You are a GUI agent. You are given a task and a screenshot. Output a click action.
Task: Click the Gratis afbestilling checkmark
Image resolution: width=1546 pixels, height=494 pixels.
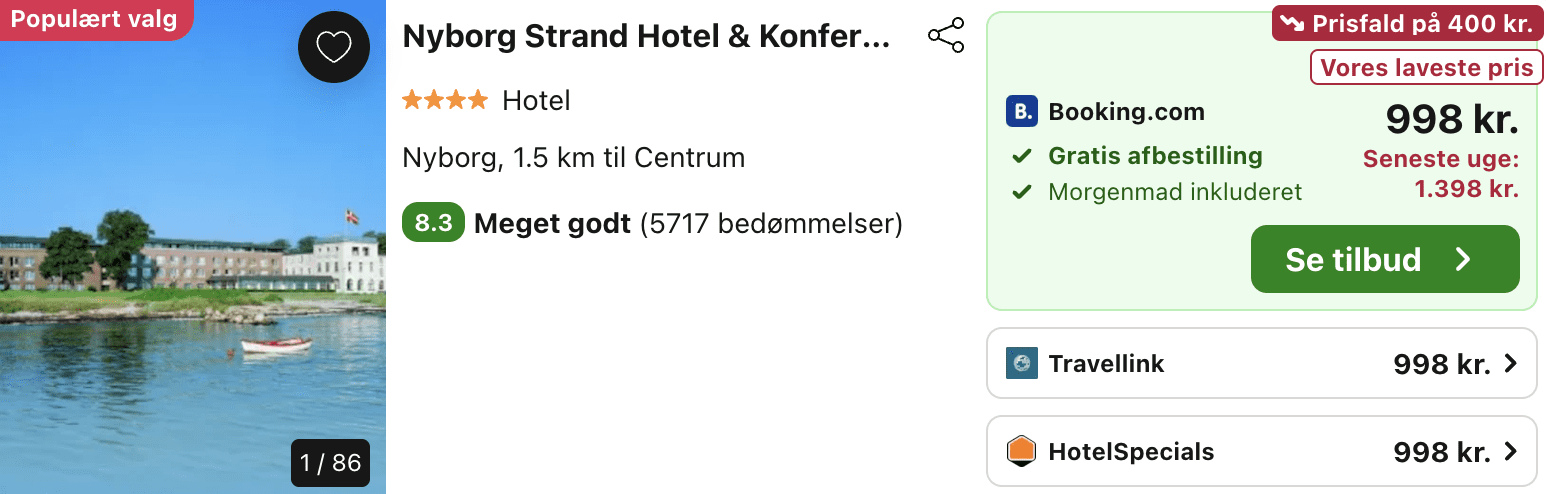pos(1021,157)
